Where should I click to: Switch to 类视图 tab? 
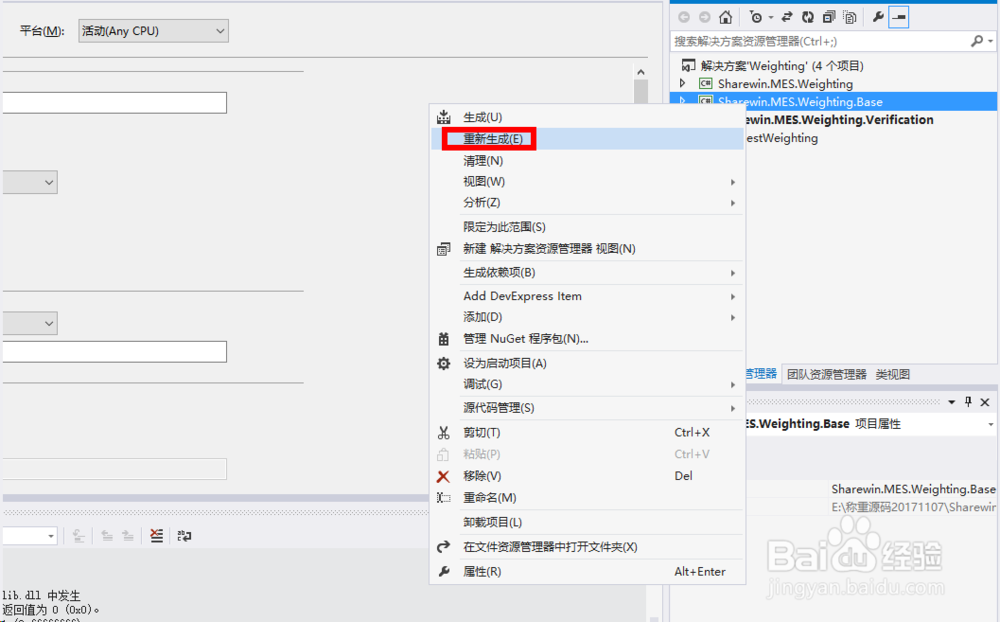[892, 374]
